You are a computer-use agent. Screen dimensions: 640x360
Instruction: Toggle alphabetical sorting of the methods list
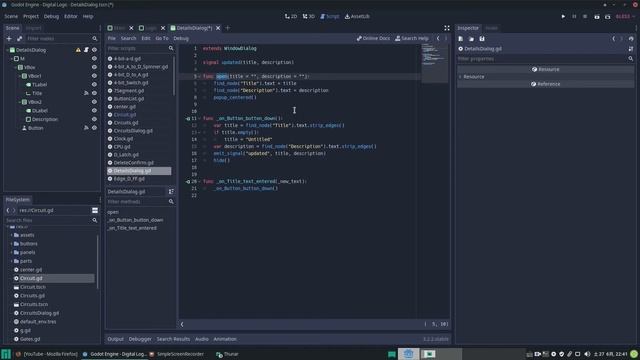[171, 191]
